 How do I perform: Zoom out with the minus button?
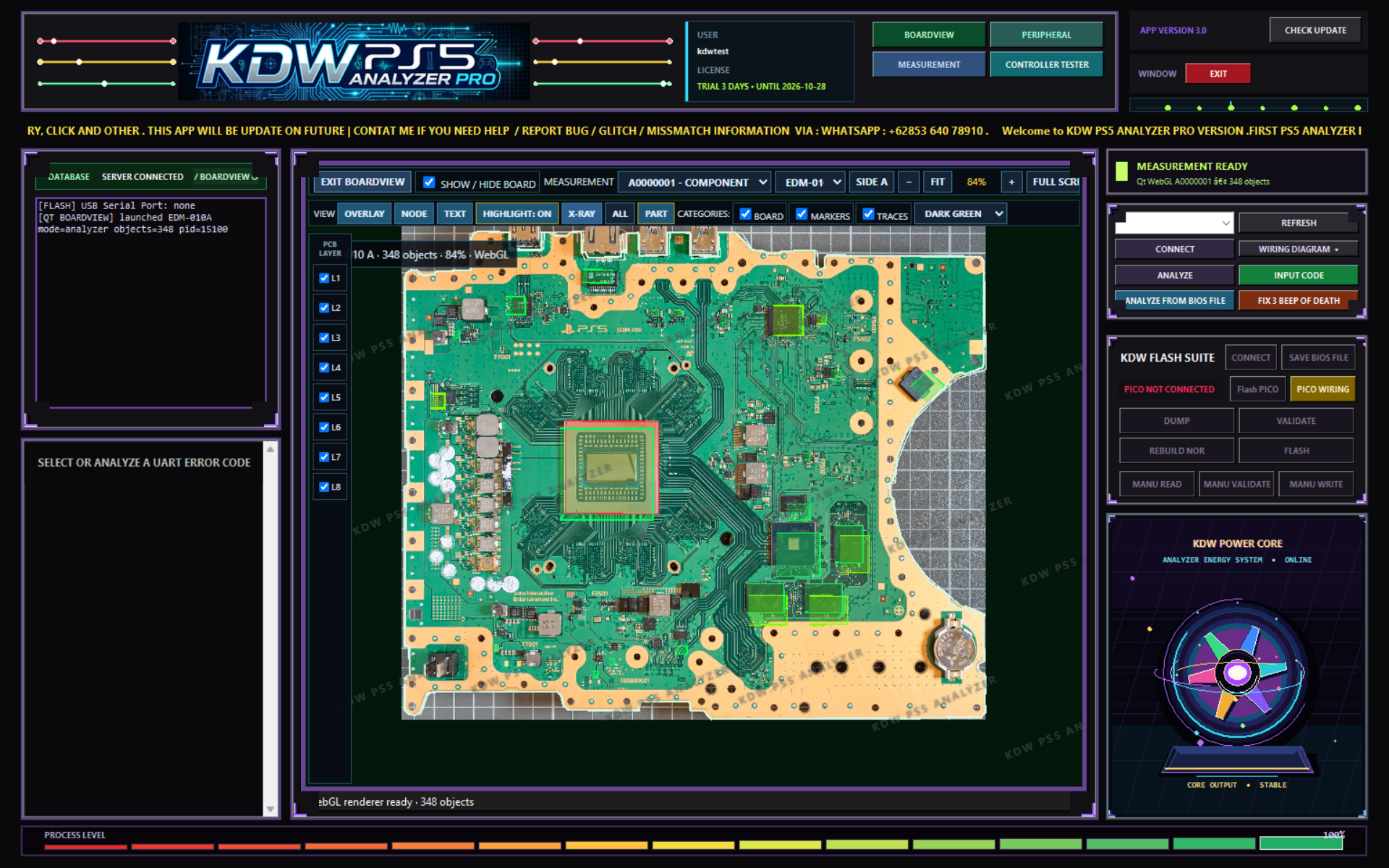click(x=909, y=182)
